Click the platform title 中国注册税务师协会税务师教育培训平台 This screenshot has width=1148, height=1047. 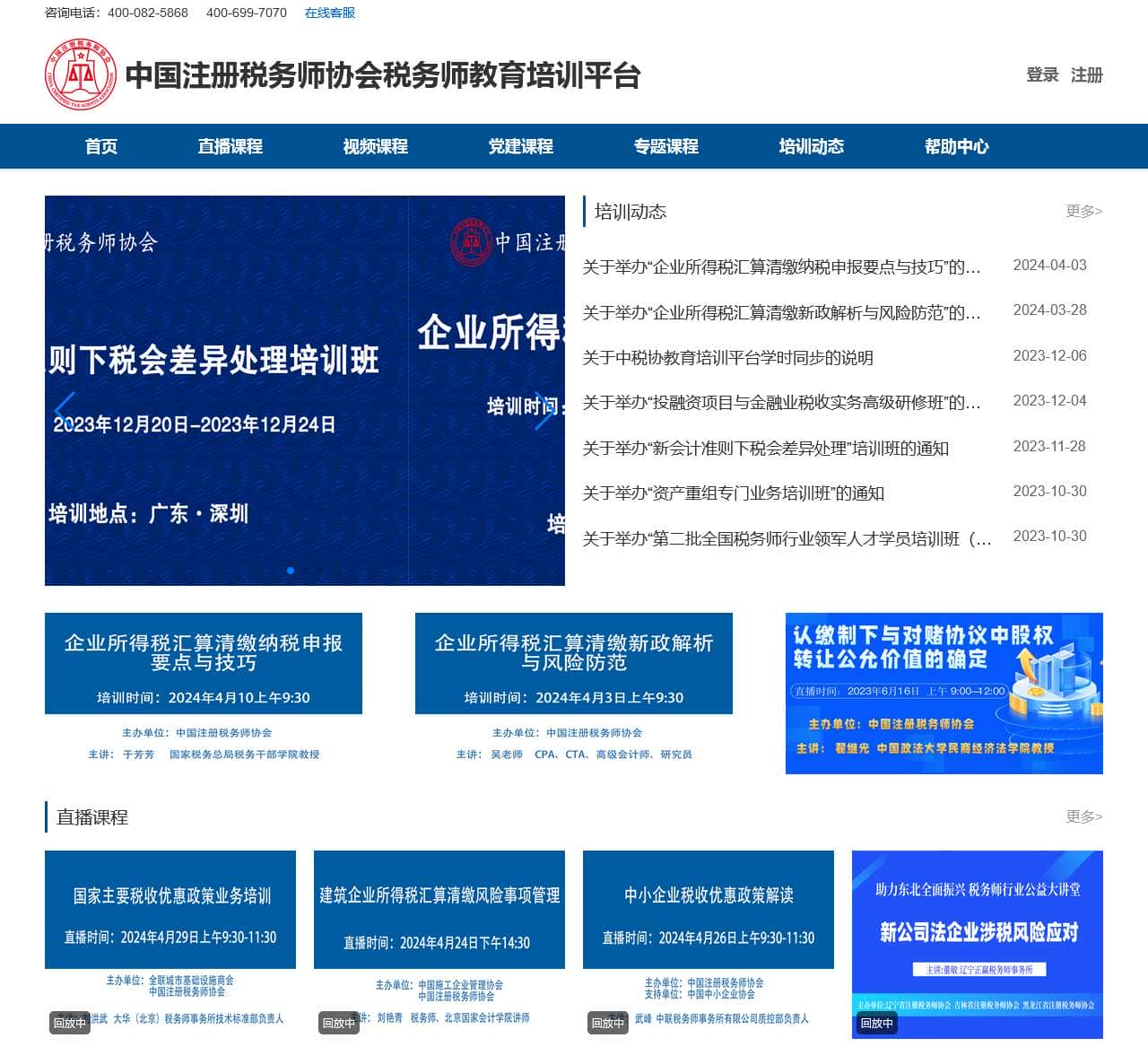pos(383,75)
